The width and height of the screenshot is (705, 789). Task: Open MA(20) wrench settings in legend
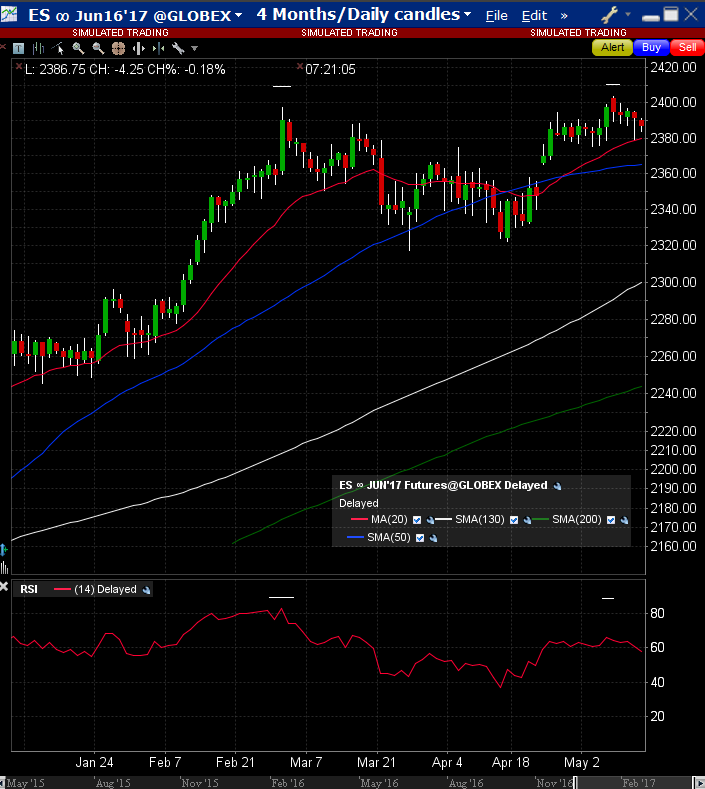click(429, 520)
